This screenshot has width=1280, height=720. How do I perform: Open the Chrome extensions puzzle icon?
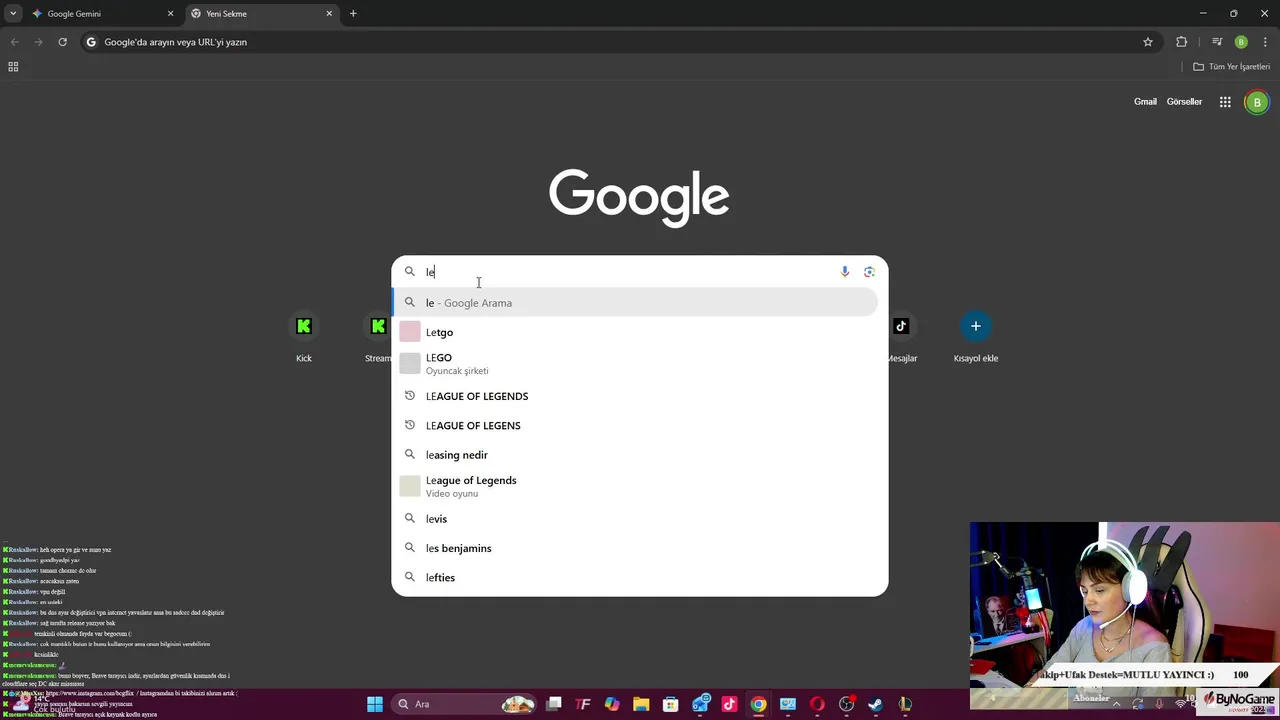tap(1182, 42)
